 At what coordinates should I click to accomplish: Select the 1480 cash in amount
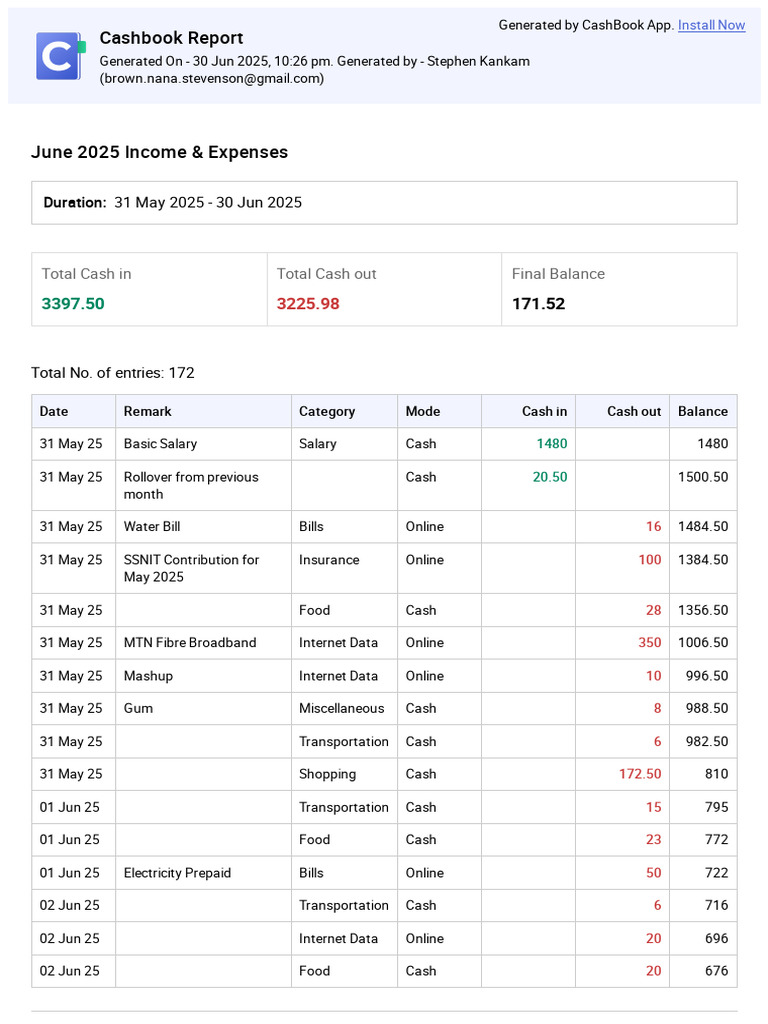pos(552,443)
